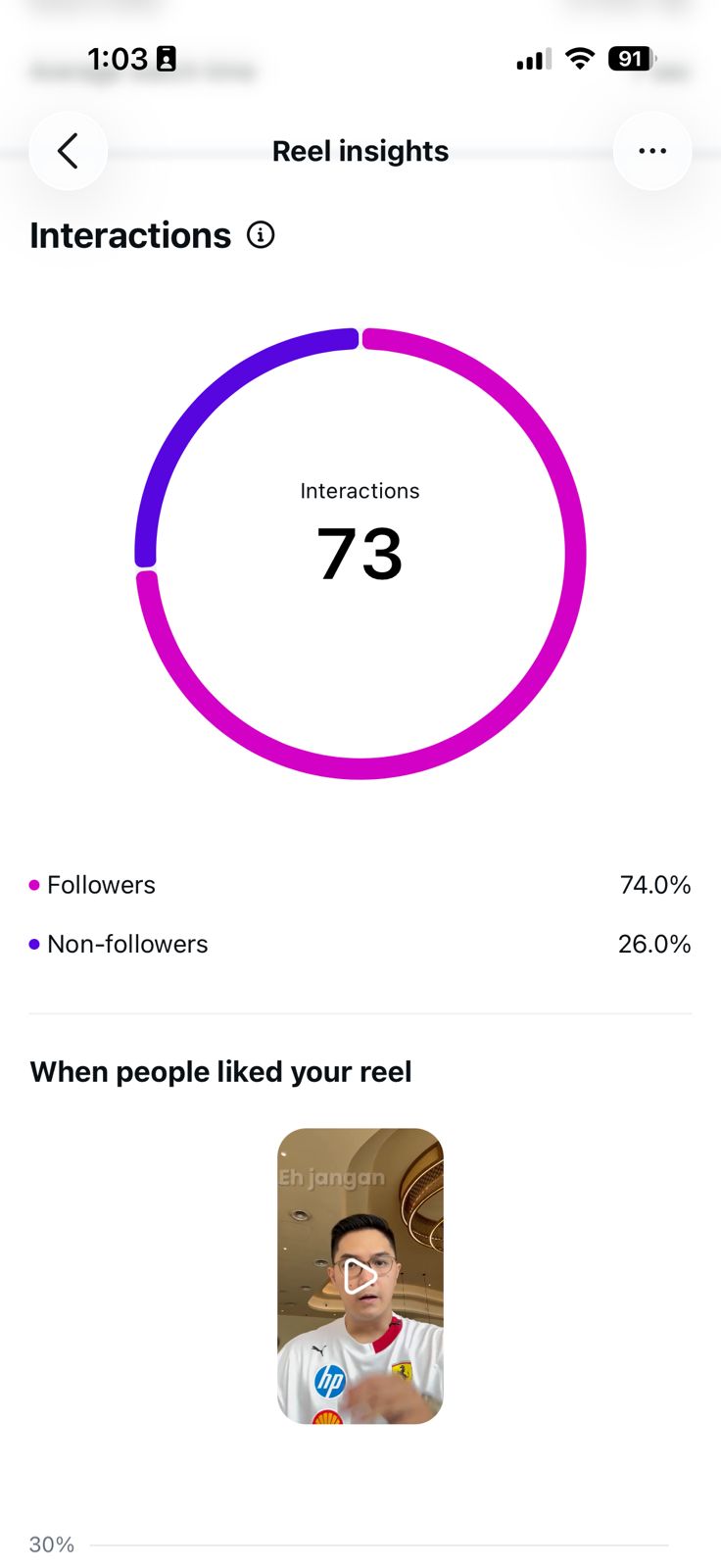Tap the info icon beside Interactions
Screen dimensions: 721x1568
click(261, 235)
